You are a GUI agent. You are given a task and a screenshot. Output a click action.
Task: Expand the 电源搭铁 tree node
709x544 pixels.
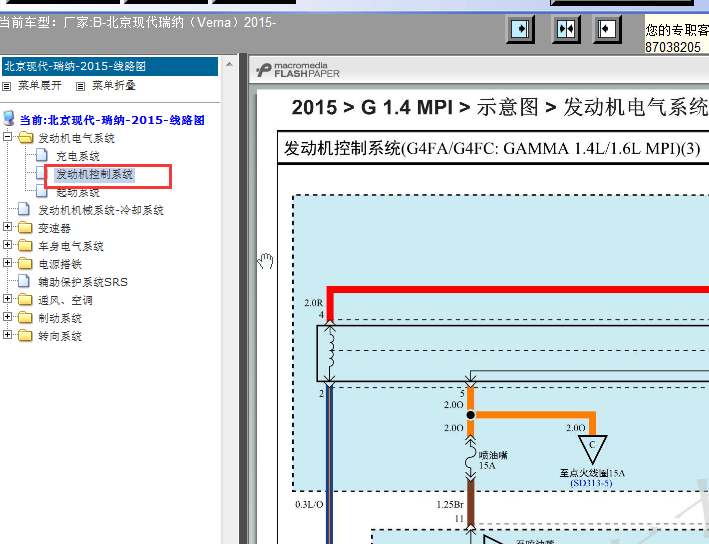tap(7, 263)
